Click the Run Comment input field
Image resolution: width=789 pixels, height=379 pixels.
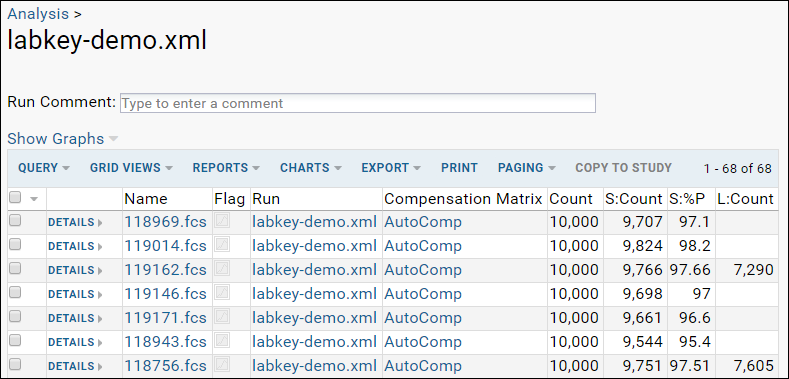click(358, 103)
